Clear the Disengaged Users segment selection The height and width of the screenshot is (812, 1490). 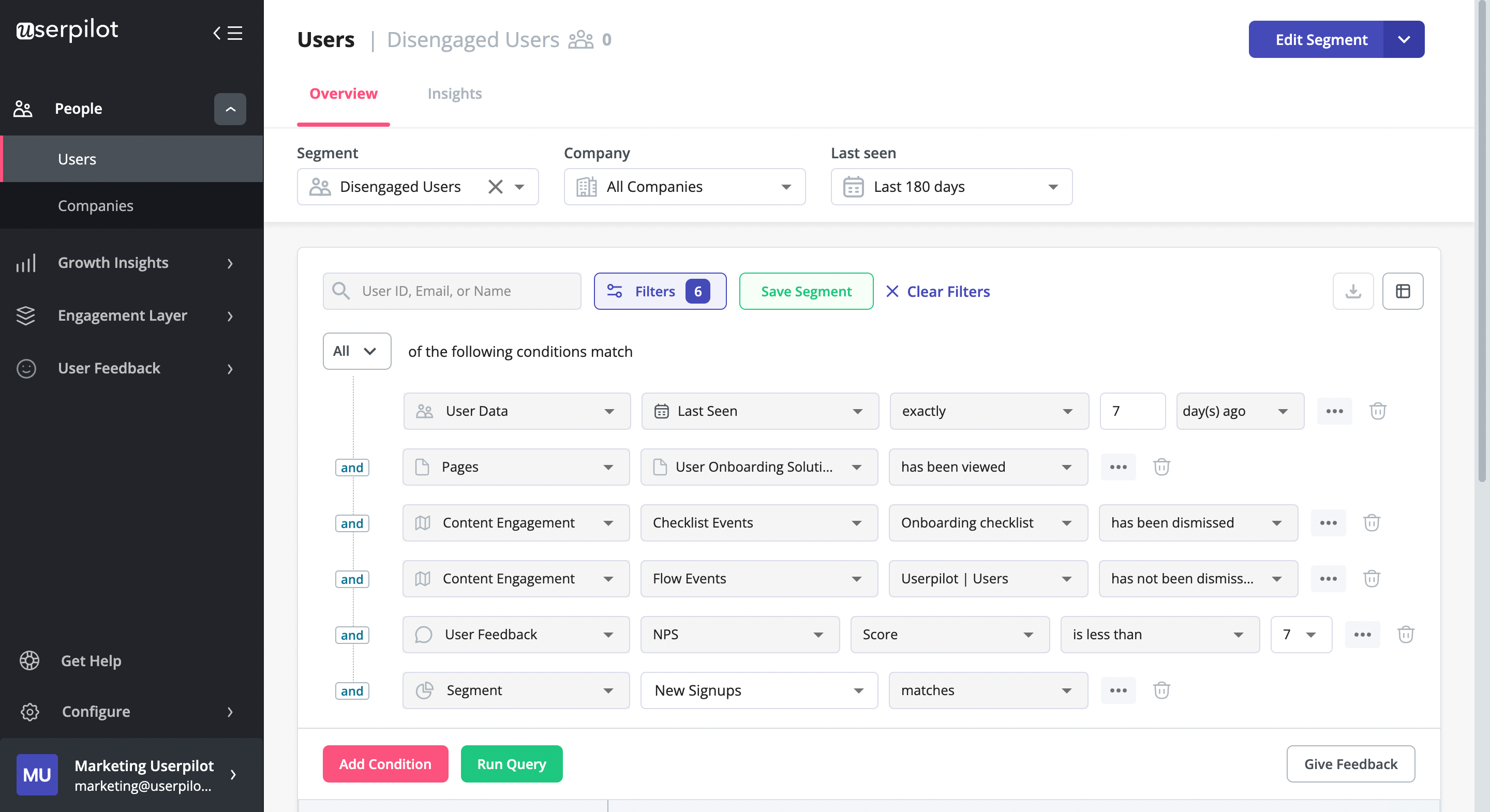pos(495,187)
